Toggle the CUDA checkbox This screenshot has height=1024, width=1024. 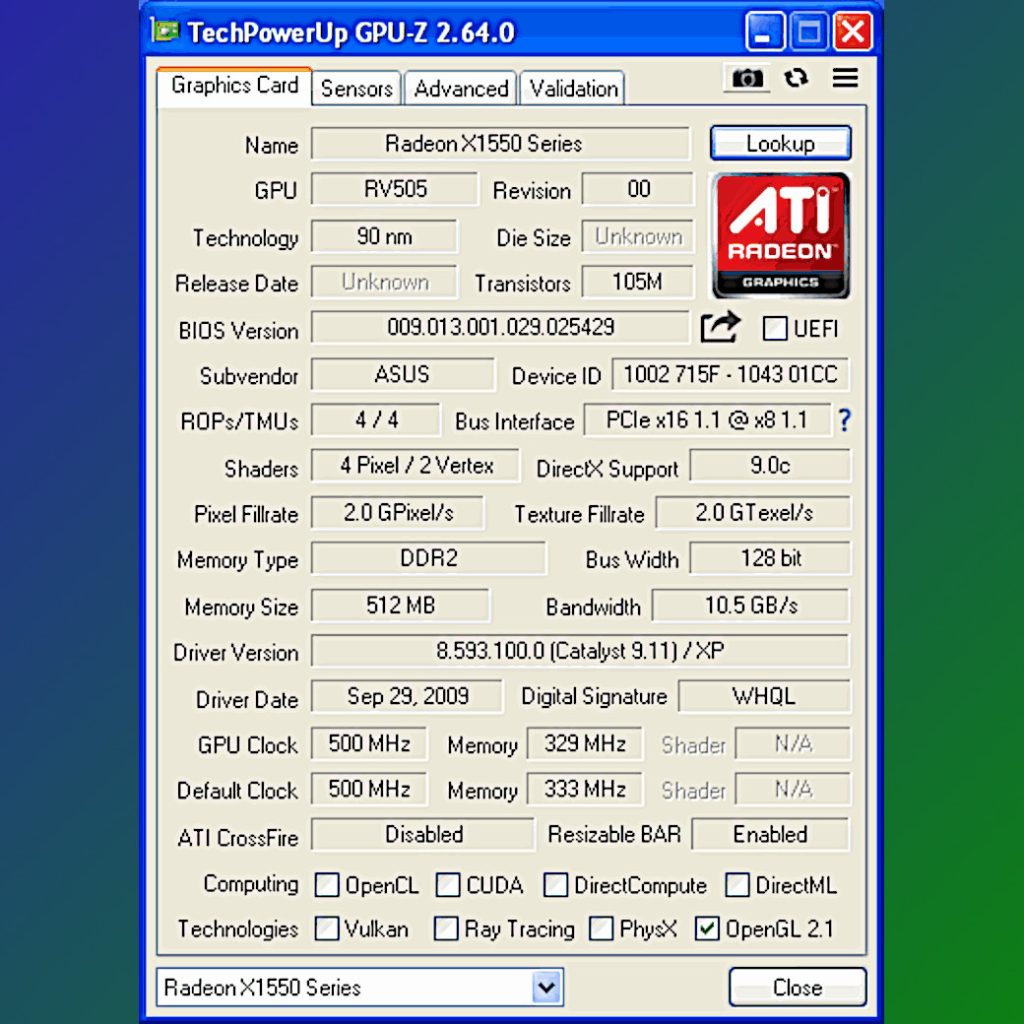[448, 886]
